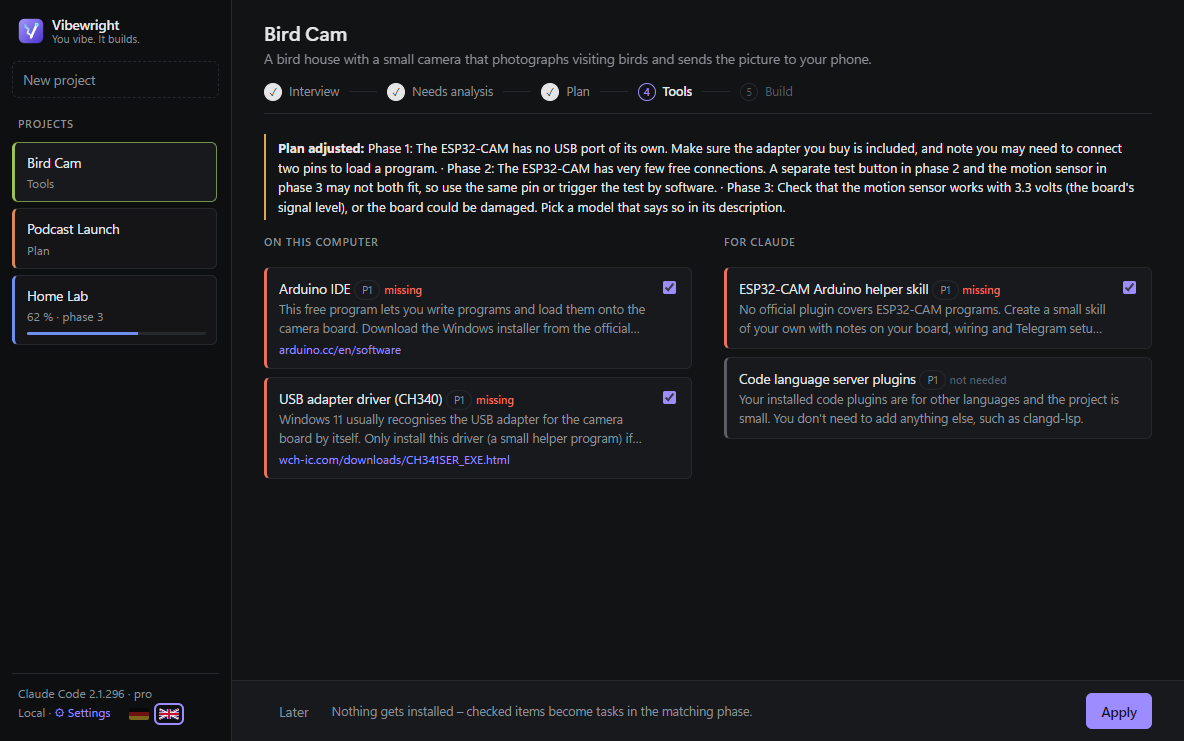
Task: Click the Vibewright logo icon
Action: [31, 31]
